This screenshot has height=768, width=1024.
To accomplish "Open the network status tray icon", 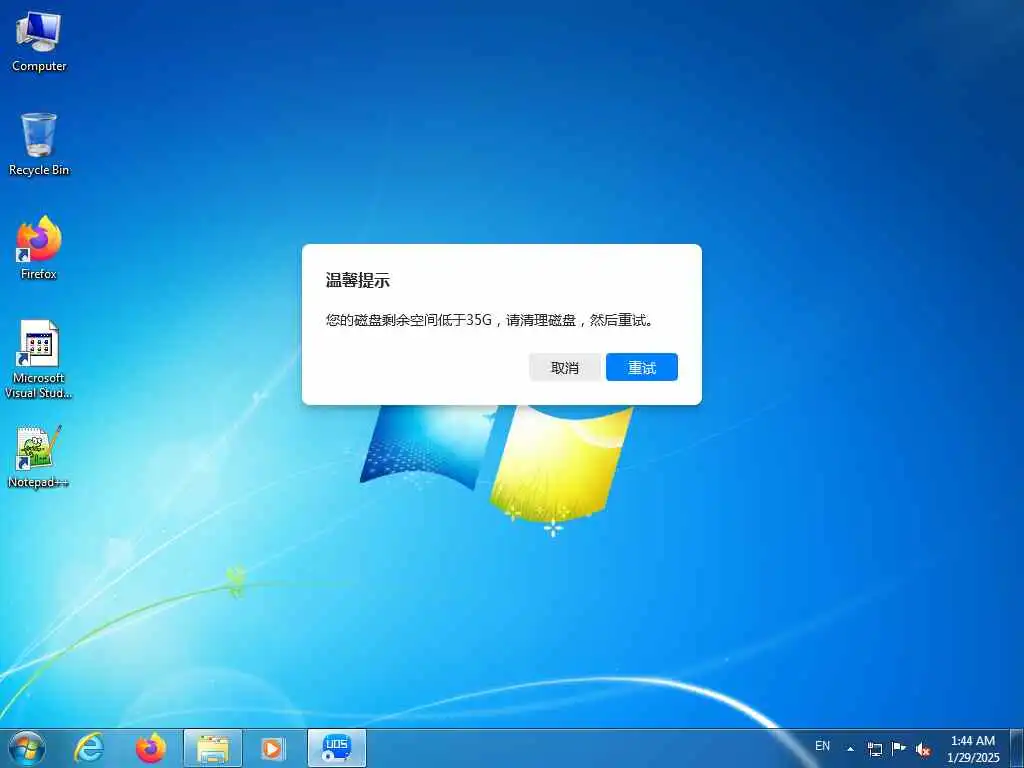I will tap(874, 749).
